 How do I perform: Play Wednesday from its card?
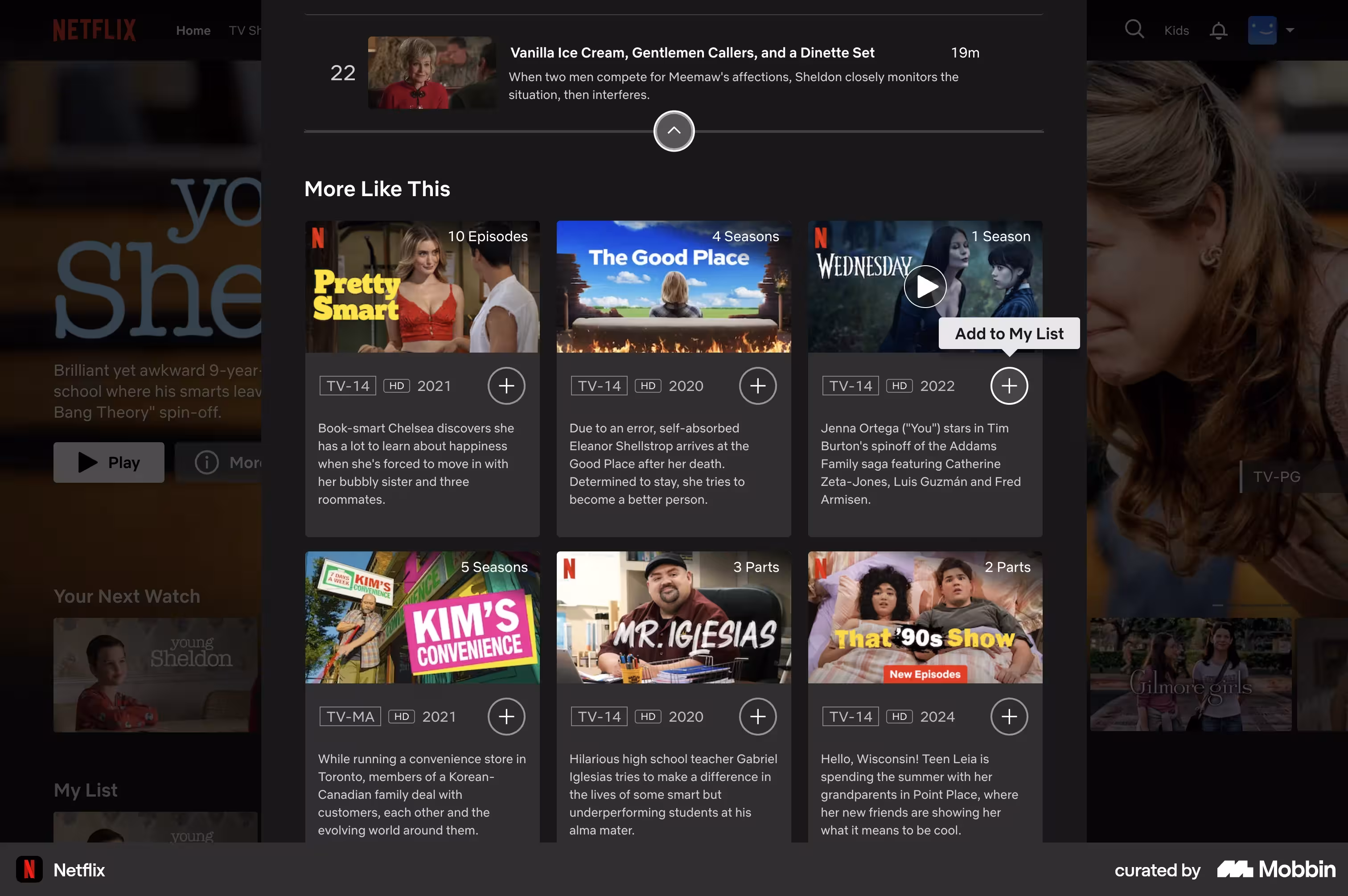click(925, 286)
